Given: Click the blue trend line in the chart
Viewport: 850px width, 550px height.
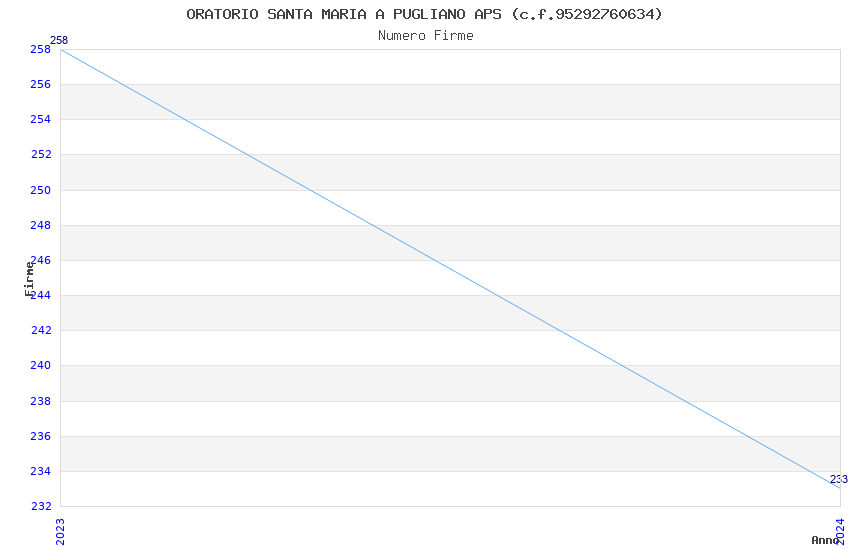Looking at the screenshot, I should [x=450, y=269].
